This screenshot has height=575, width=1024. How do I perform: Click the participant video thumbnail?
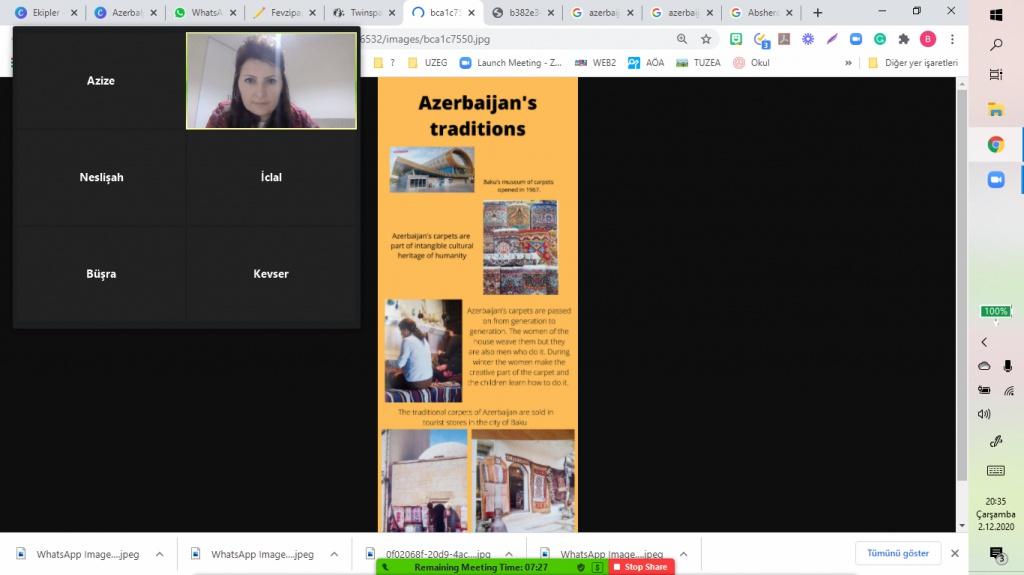[x=271, y=81]
